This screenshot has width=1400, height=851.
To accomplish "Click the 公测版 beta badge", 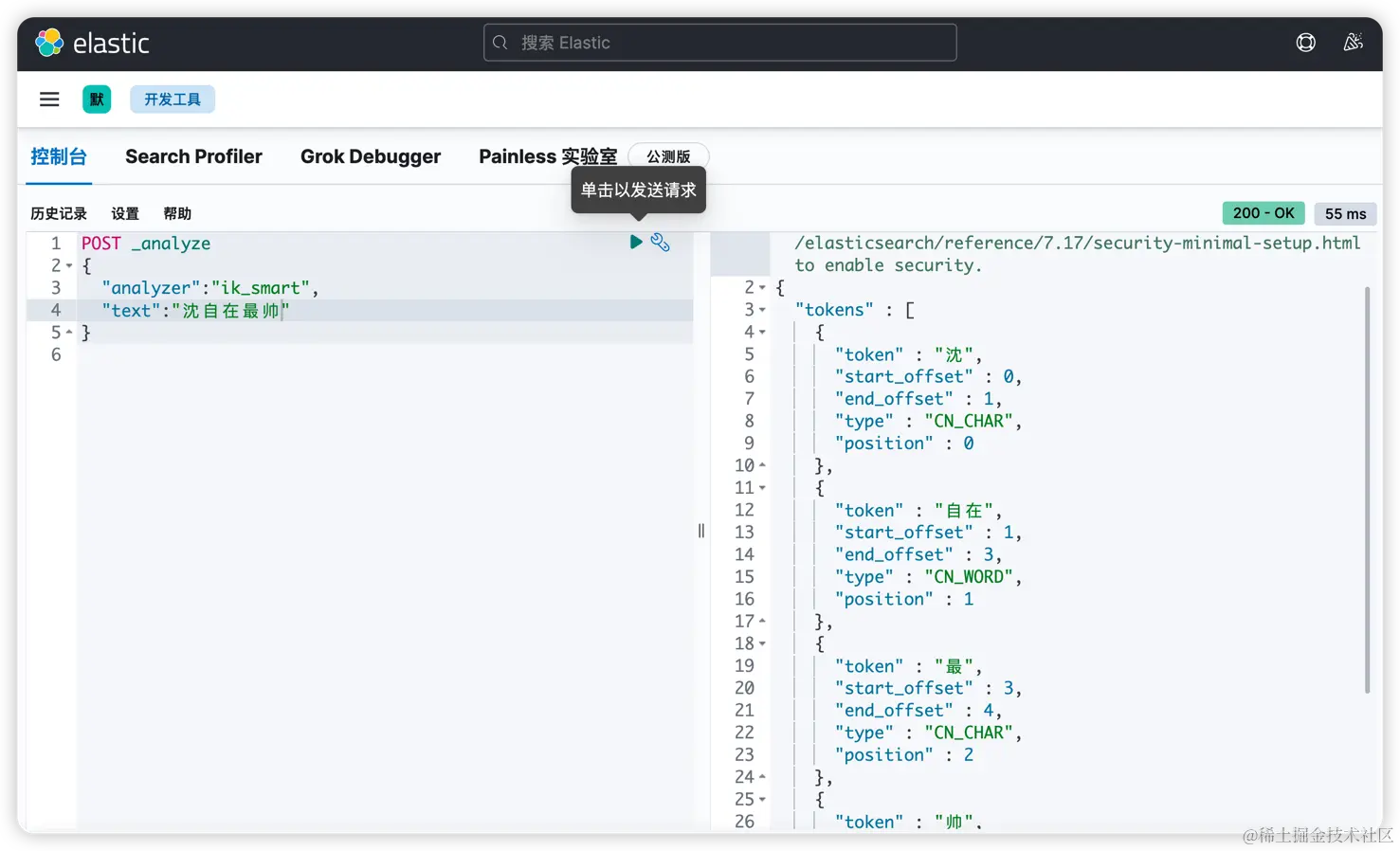I will pos(668,156).
